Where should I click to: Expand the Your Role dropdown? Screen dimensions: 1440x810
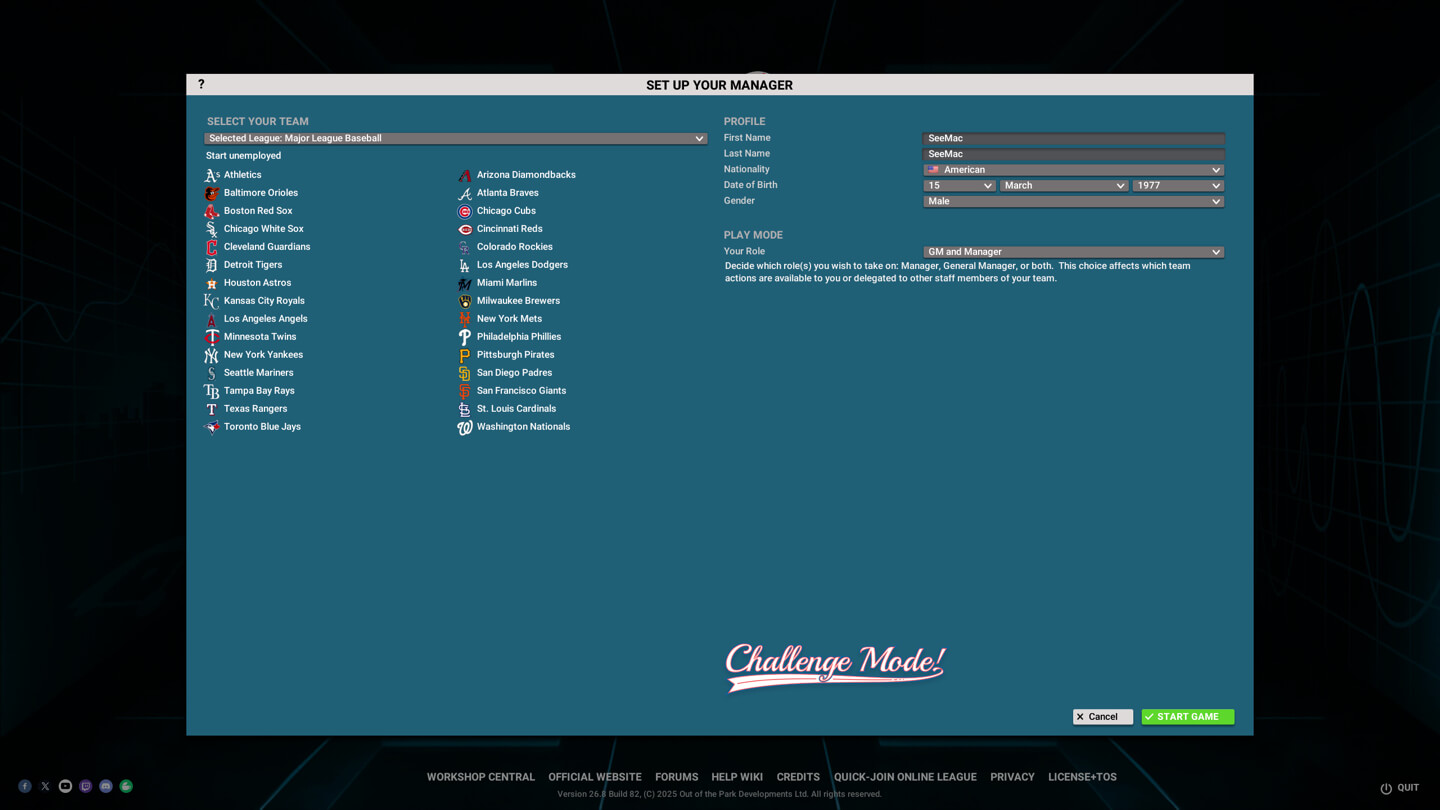tap(1073, 252)
